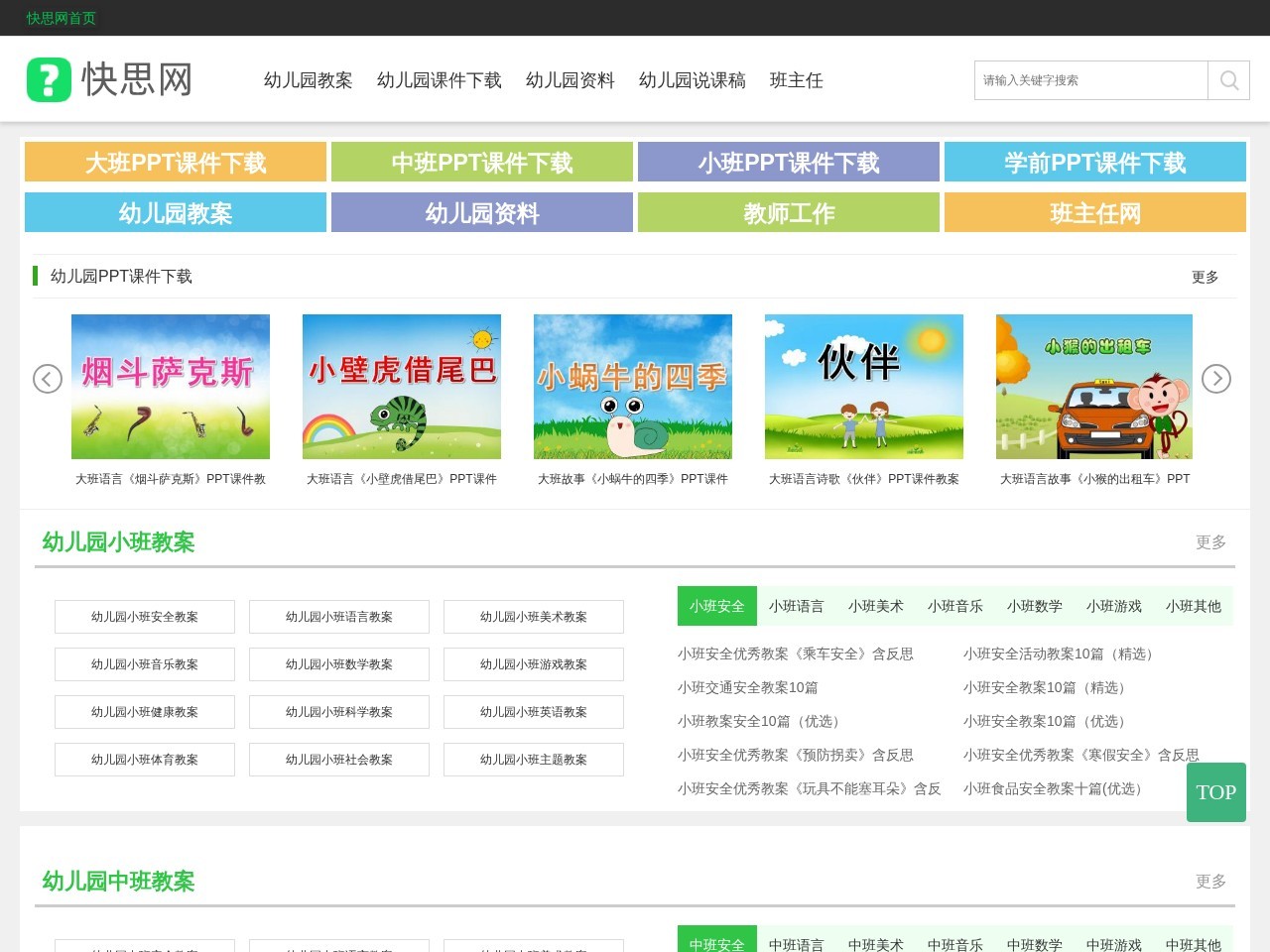The width and height of the screenshot is (1270, 952).
Task: Select 幼儿园说课稿 from the navigation
Action: 692,80
